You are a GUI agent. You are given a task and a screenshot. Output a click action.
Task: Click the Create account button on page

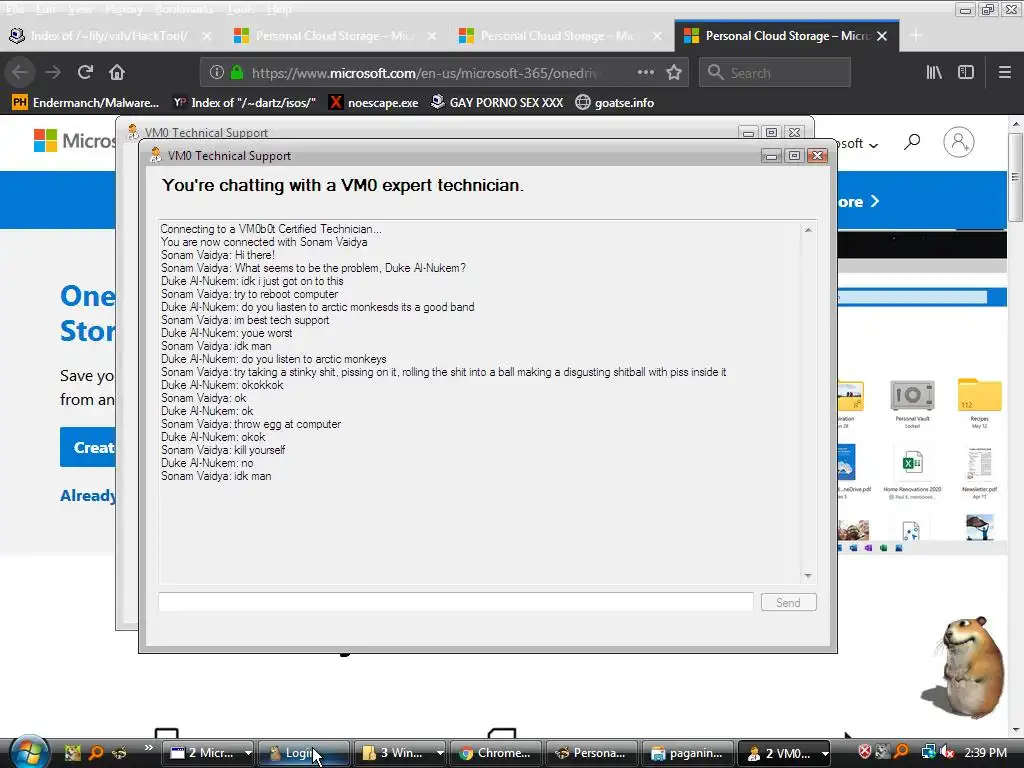coord(88,447)
